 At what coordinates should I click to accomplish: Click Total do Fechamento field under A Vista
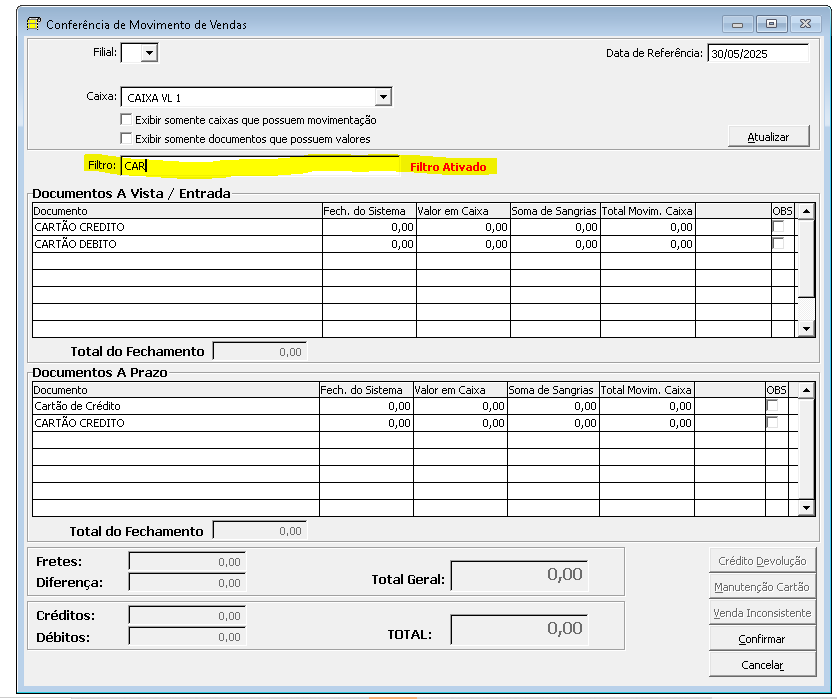coord(260,351)
